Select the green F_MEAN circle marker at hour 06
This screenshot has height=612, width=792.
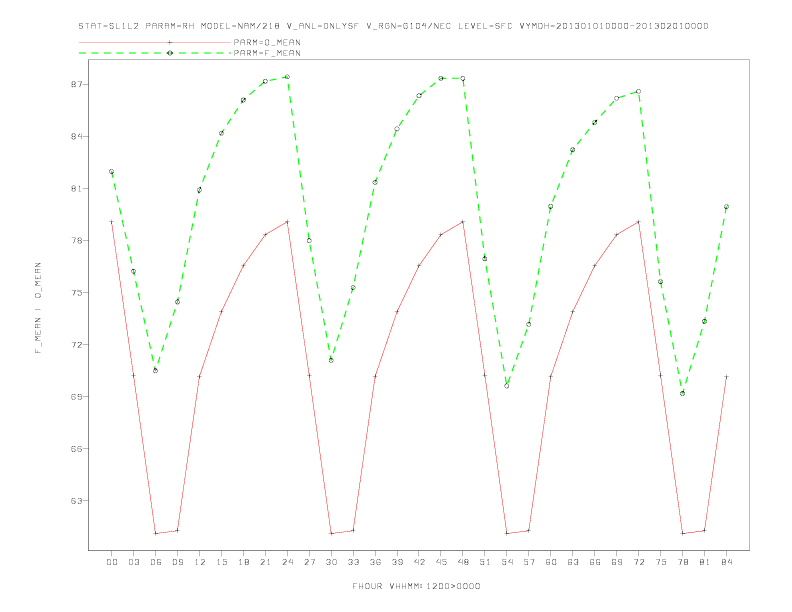point(156,371)
